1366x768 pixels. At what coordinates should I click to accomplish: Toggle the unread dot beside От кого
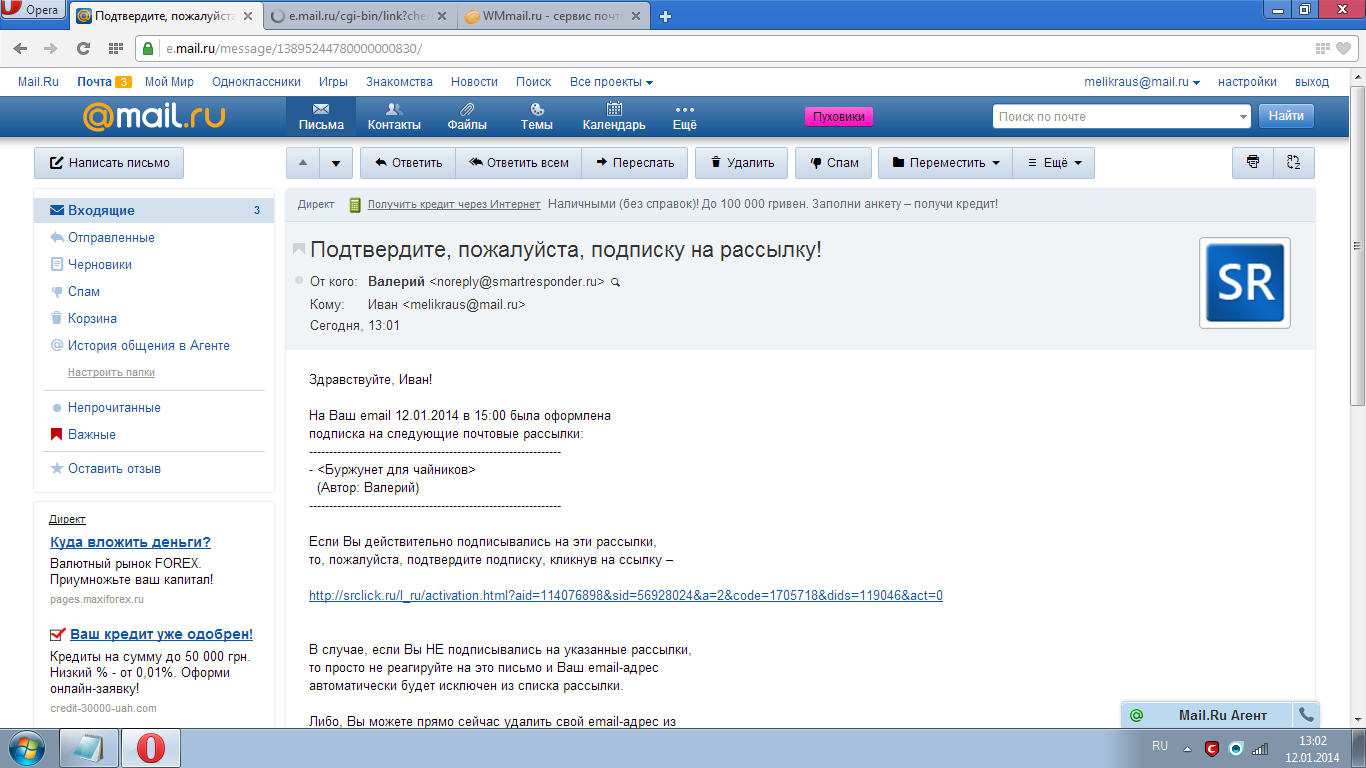coord(299,281)
